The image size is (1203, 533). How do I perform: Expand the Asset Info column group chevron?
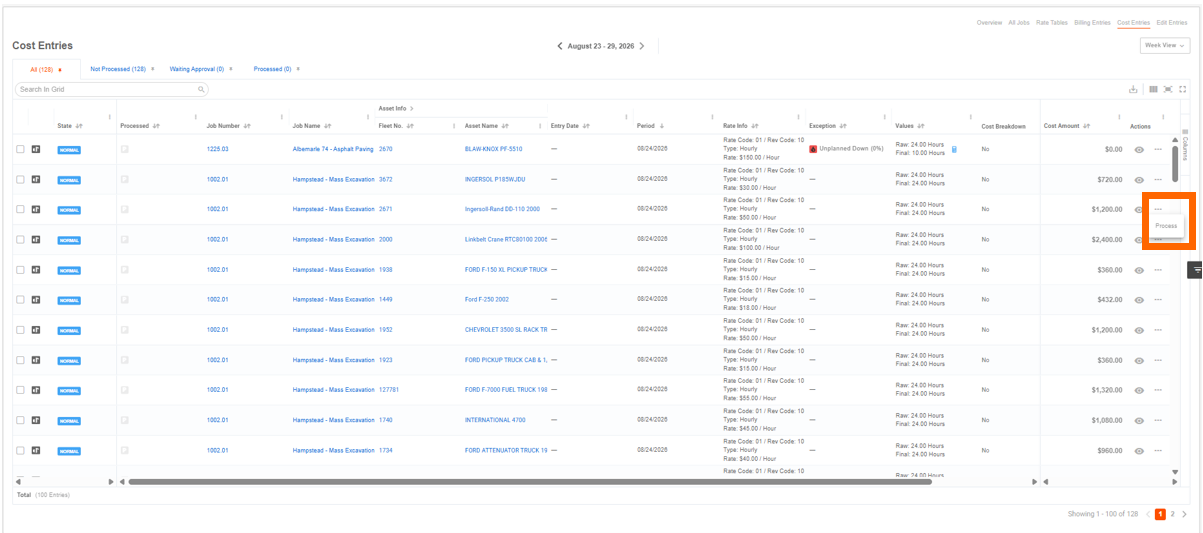click(412, 108)
